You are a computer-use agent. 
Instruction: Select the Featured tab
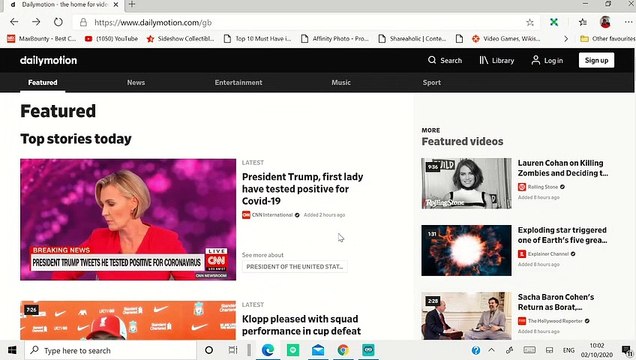click(43, 82)
